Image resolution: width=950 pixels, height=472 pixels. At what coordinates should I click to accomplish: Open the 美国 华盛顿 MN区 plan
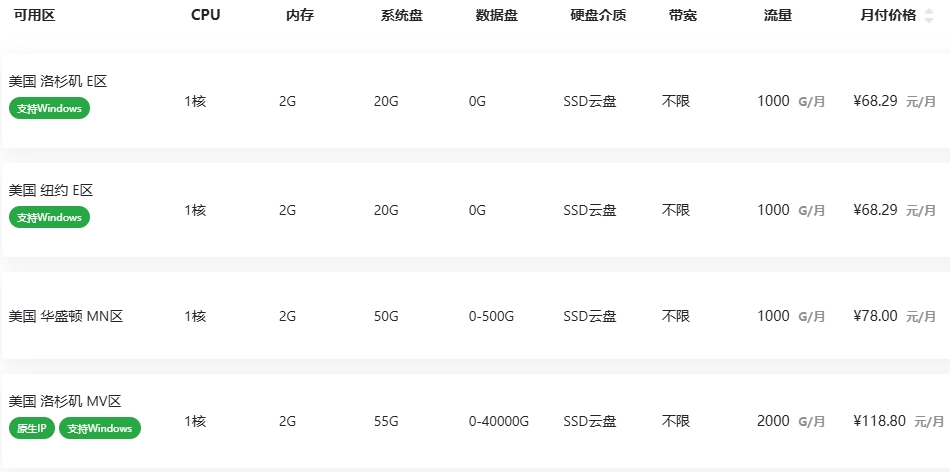66,316
